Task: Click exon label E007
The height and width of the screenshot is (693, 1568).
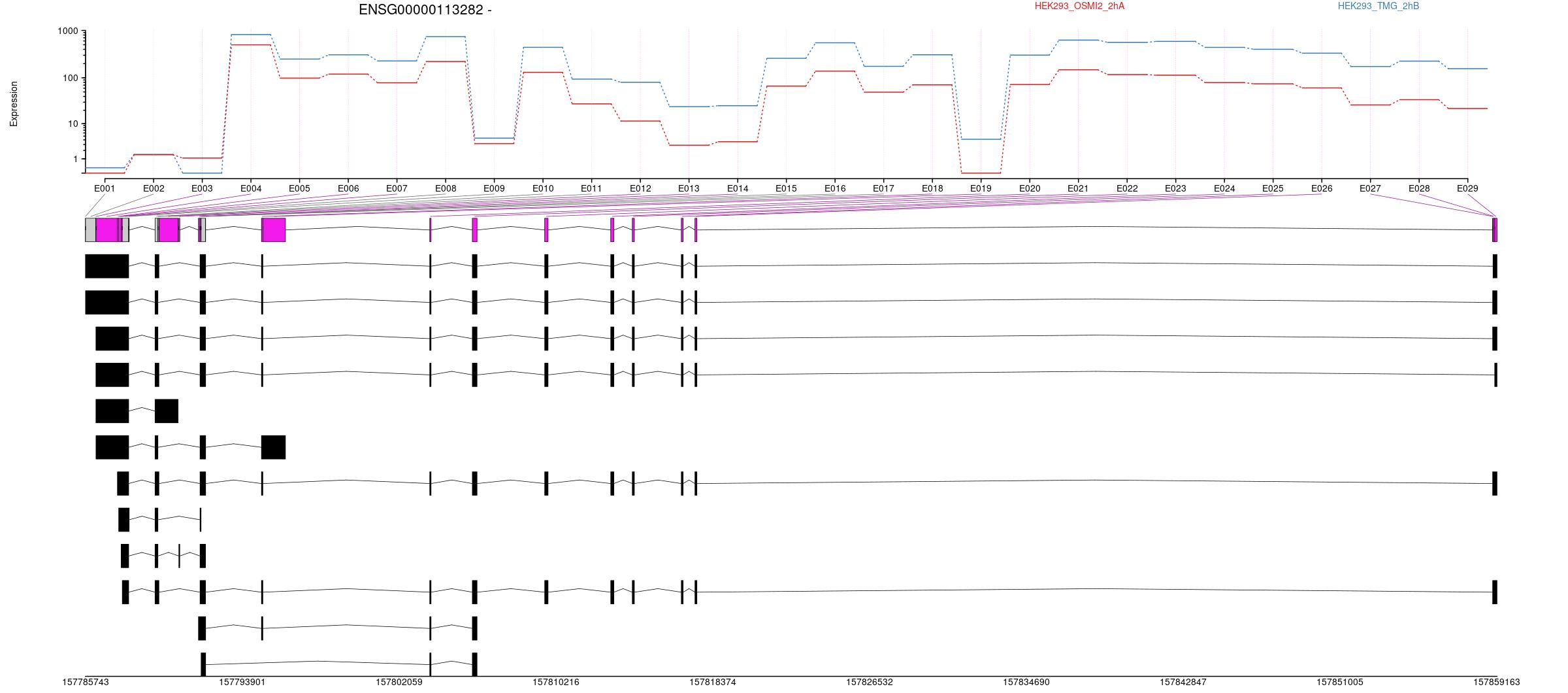Action: (397, 188)
